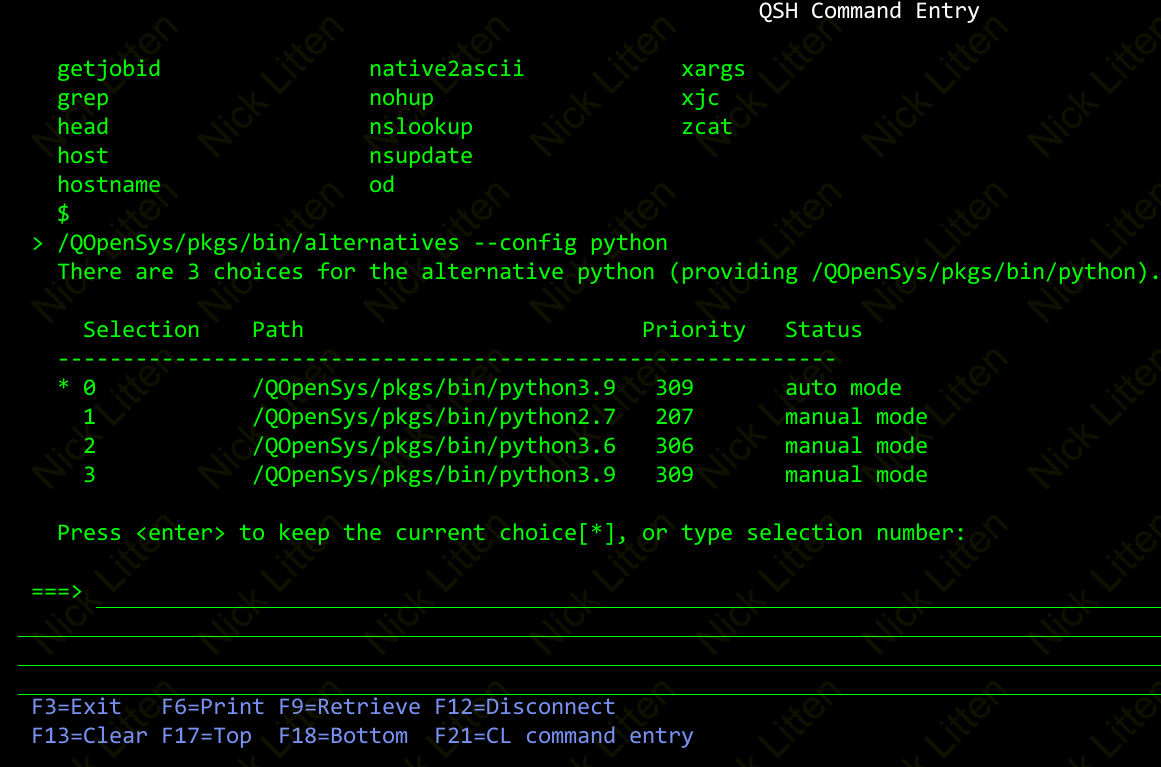Image resolution: width=1161 pixels, height=767 pixels.
Task: Click manual mode status for python3.6
Action: coord(856,445)
